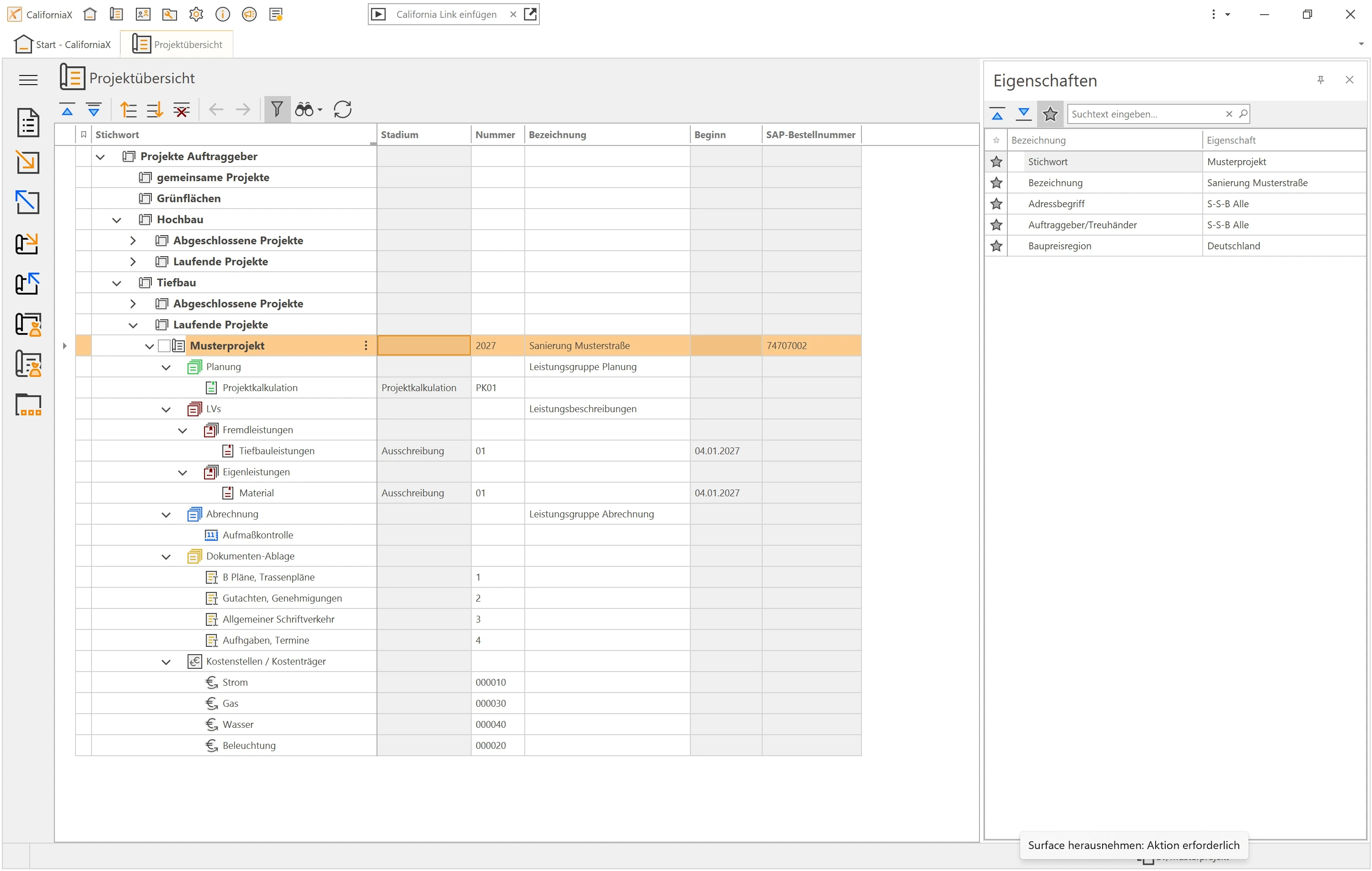Image resolution: width=1372 pixels, height=871 pixels.
Task: Collapse the Hochbau node
Action: coord(117,220)
